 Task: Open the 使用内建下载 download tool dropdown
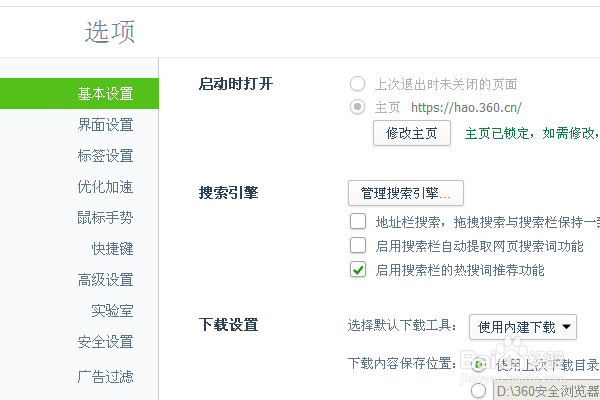point(523,327)
